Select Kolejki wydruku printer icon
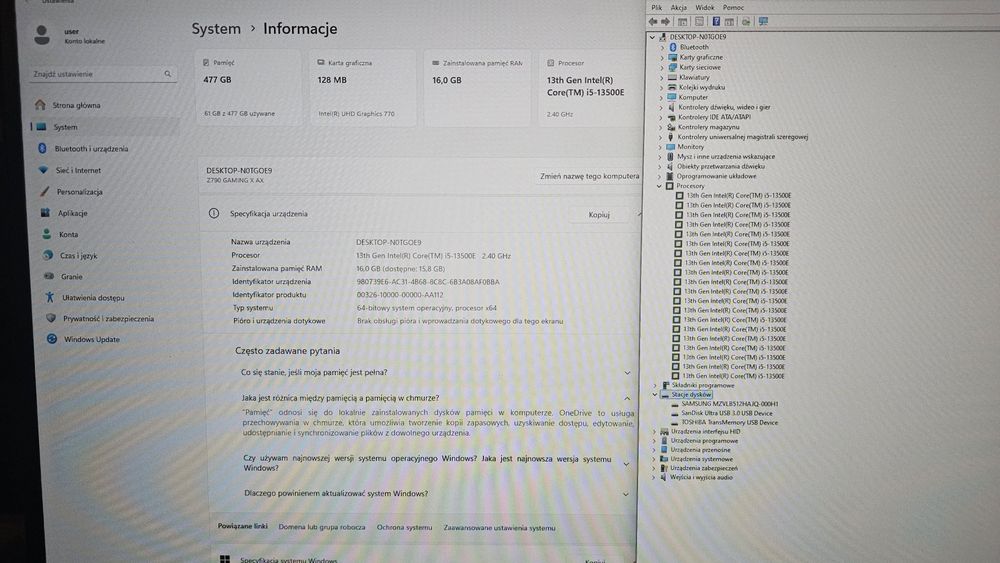Screen dimensions: 1000x563 click(x=672, y=87)
